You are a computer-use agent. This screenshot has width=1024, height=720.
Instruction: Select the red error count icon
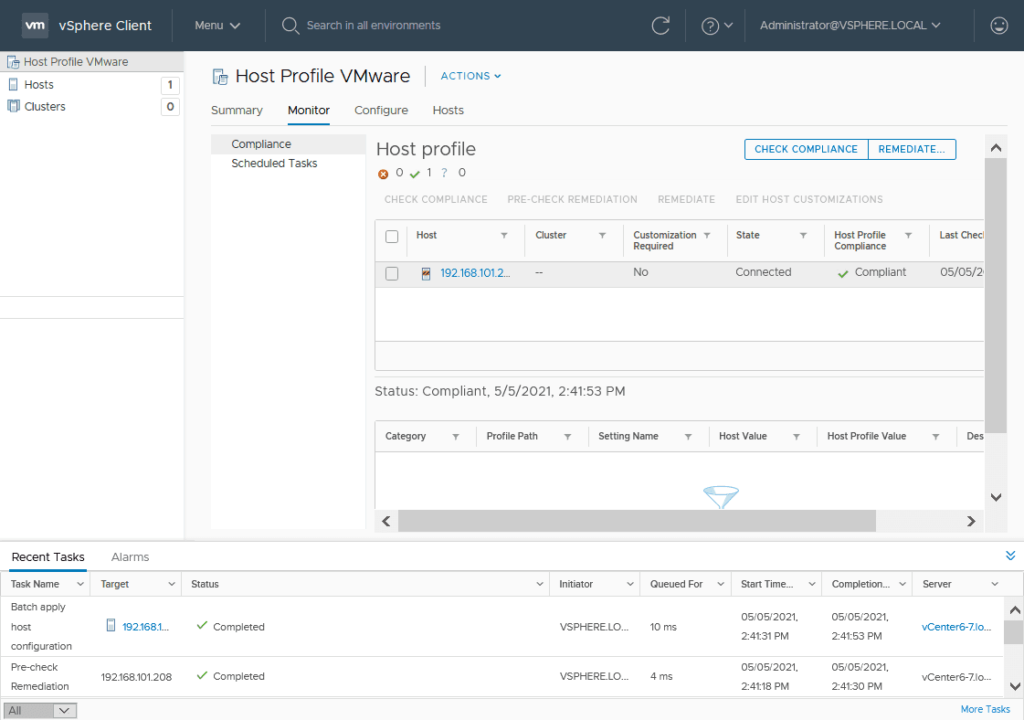pyautogui.click(x=384, y=172)
